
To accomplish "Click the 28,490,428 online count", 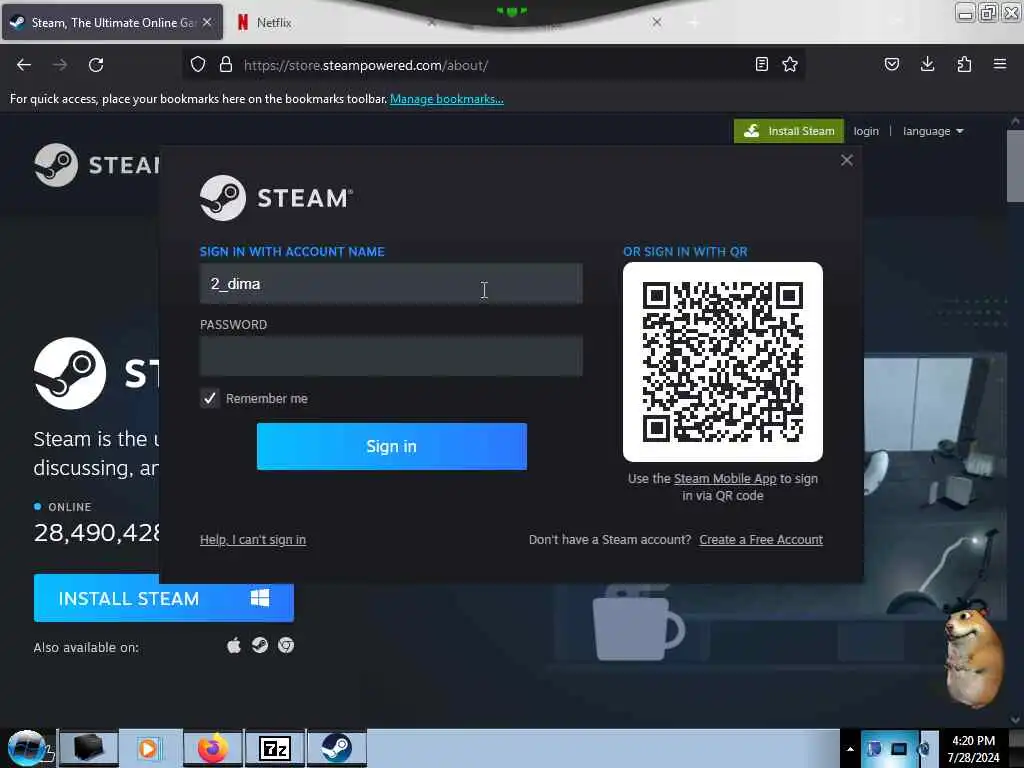I will 97,533.
